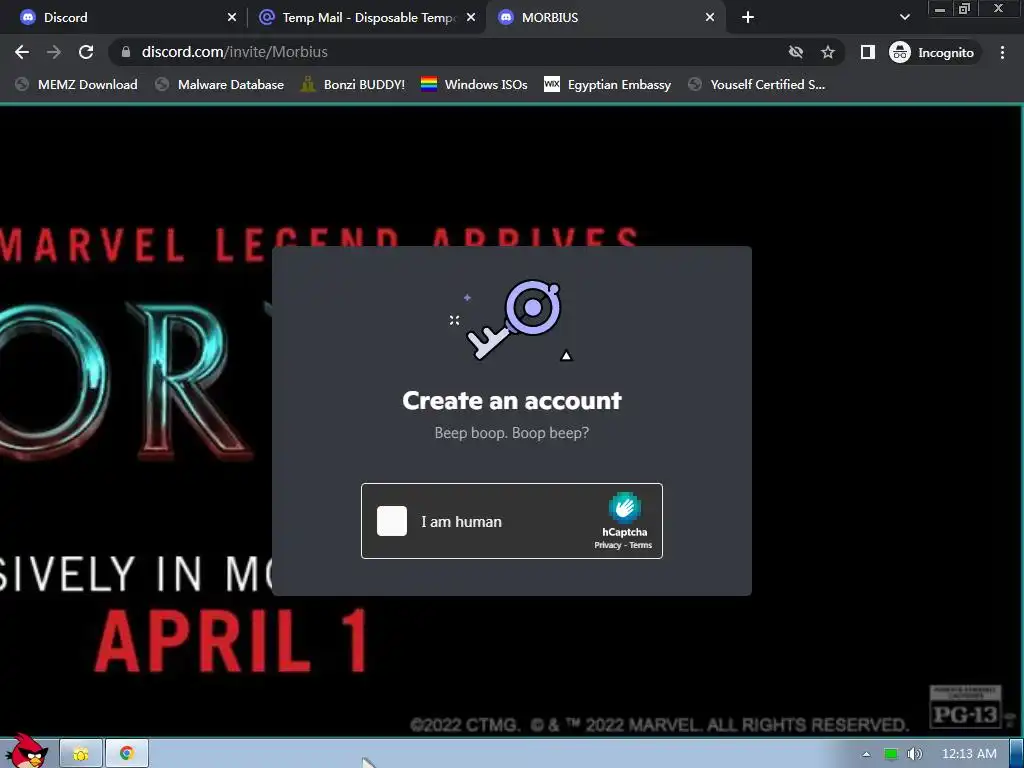
Task: Open the file explorer taskbar icon
Action: [x=81, y=754]
